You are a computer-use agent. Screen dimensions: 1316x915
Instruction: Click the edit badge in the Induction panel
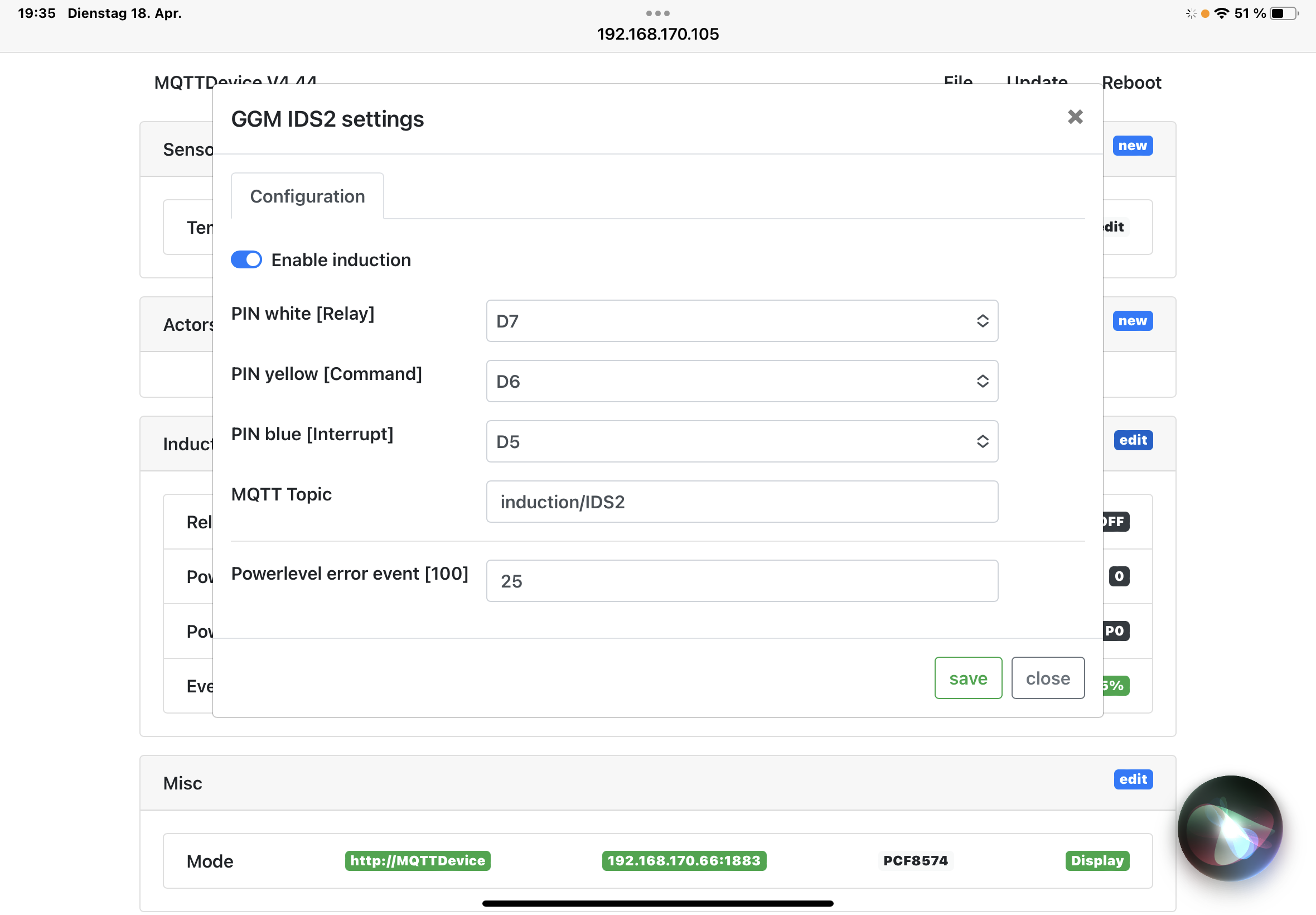[1133, 440]
